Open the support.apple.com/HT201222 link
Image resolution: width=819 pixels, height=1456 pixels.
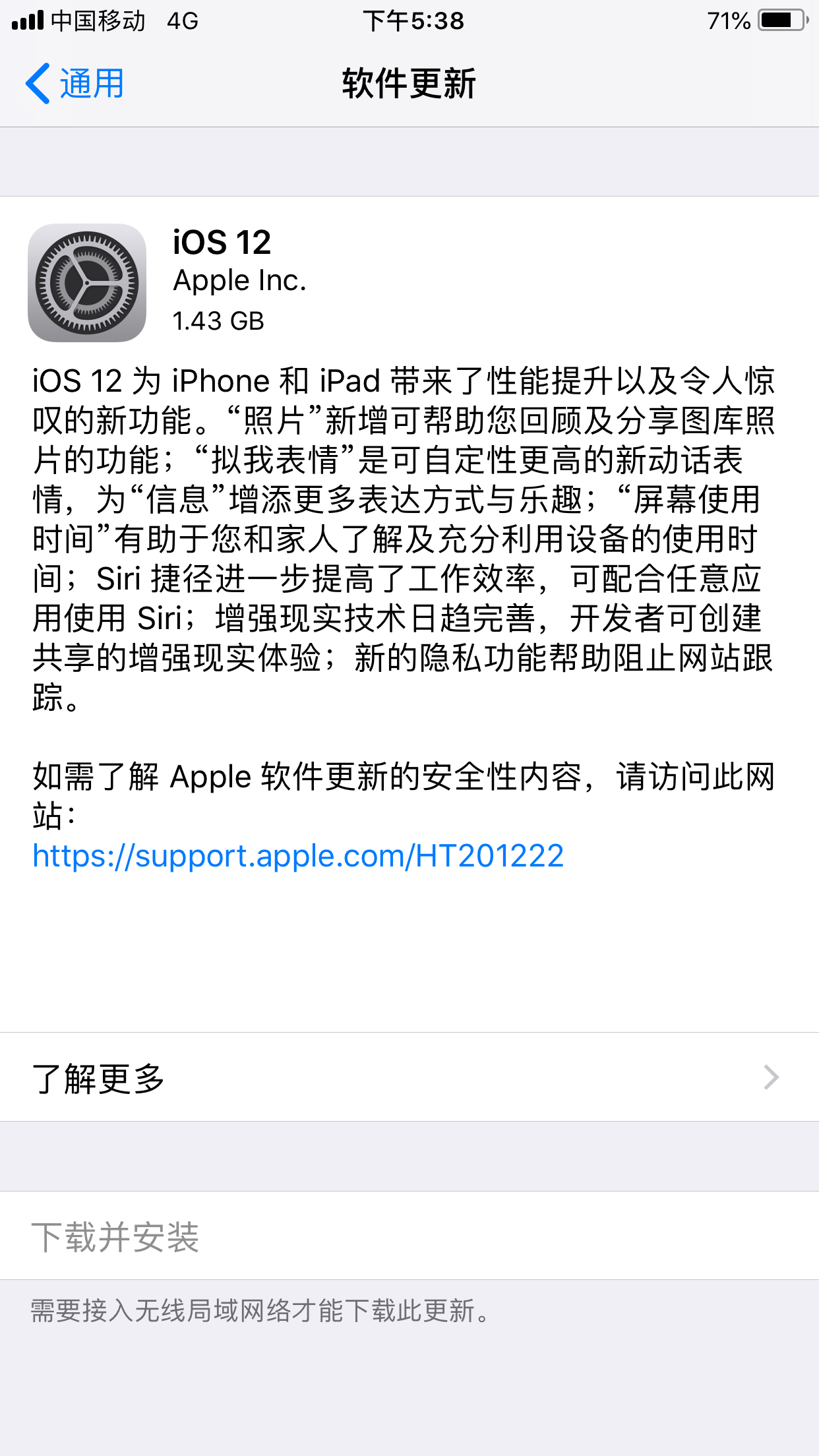coord(298,856)
